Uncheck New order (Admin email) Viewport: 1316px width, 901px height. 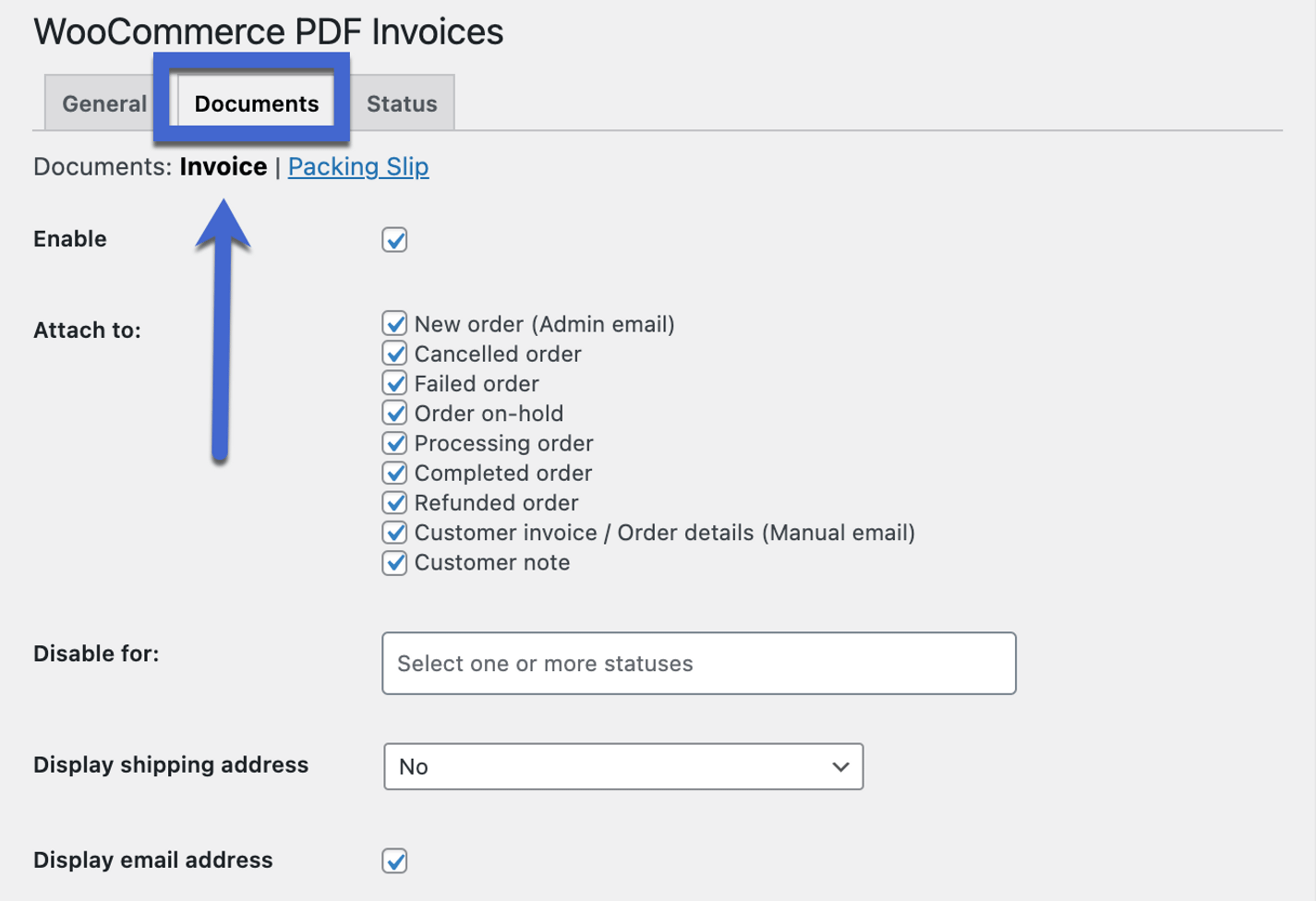coord(394,324)
